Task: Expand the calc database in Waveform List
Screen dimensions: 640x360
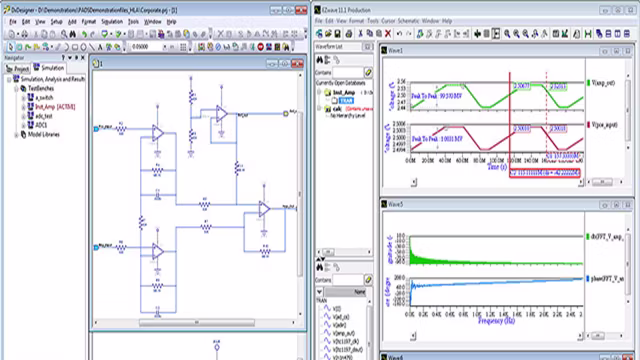Action: [319, 109]
